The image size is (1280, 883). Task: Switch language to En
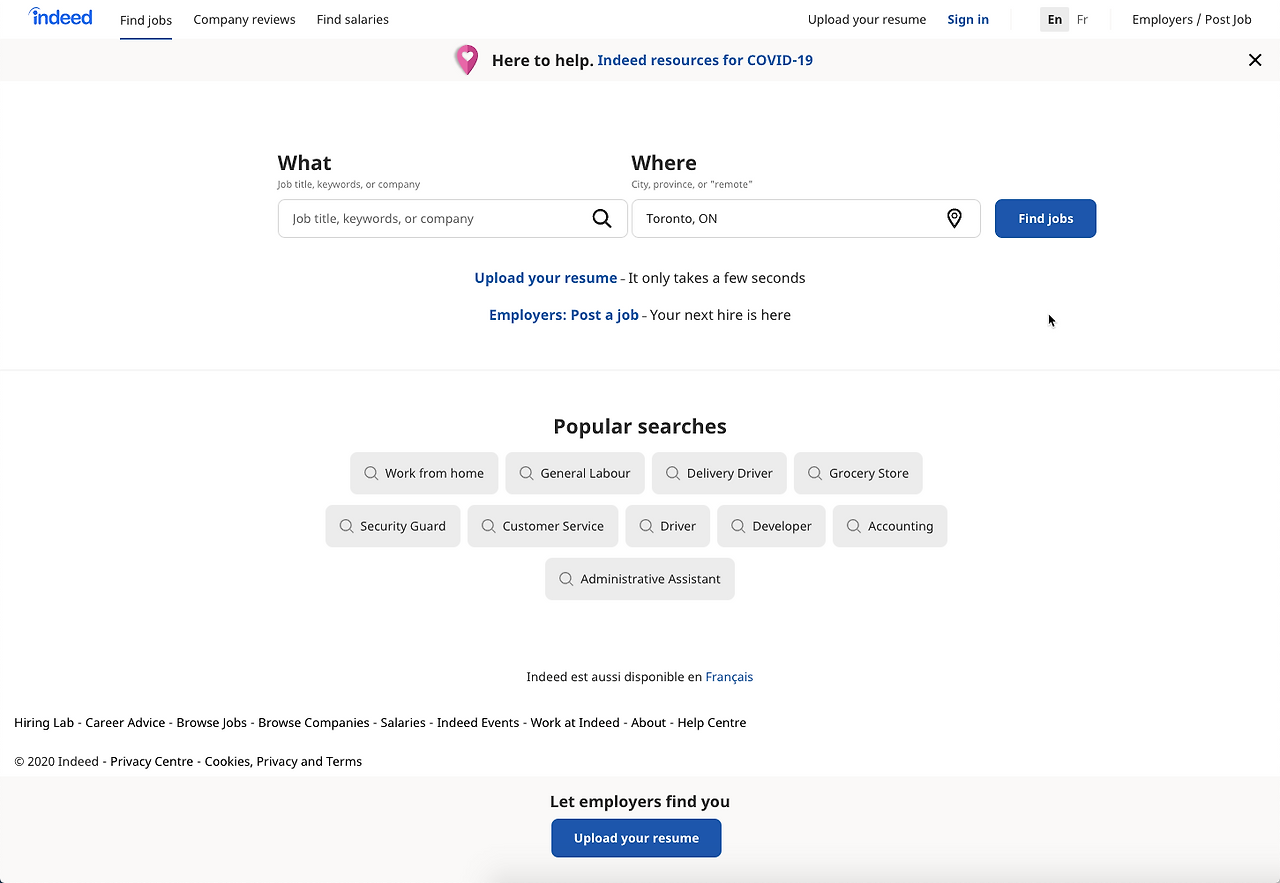coord(1055,20)
